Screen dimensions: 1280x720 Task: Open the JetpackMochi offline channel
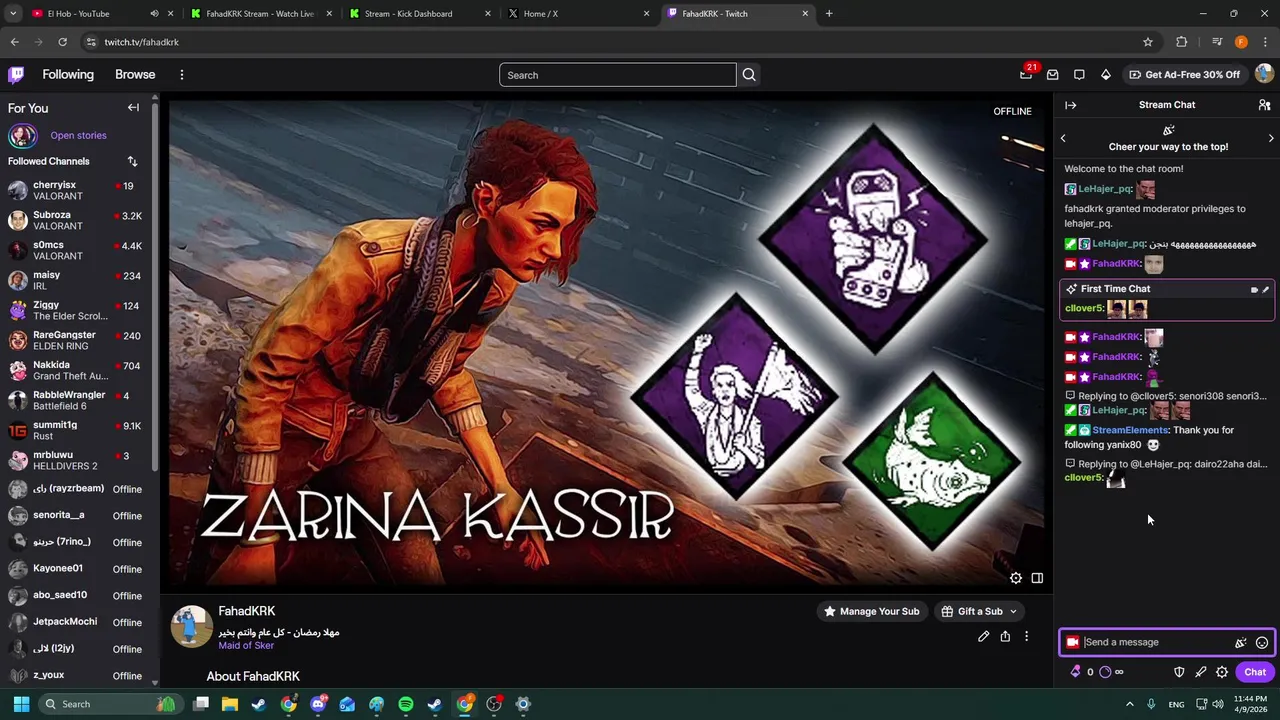[x=78, y=622]
